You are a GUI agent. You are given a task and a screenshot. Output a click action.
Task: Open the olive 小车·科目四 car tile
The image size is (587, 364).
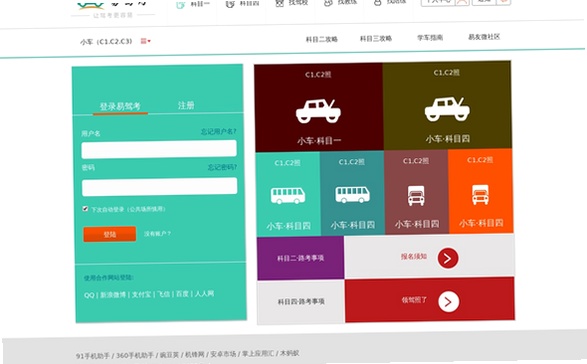[447, 106]
